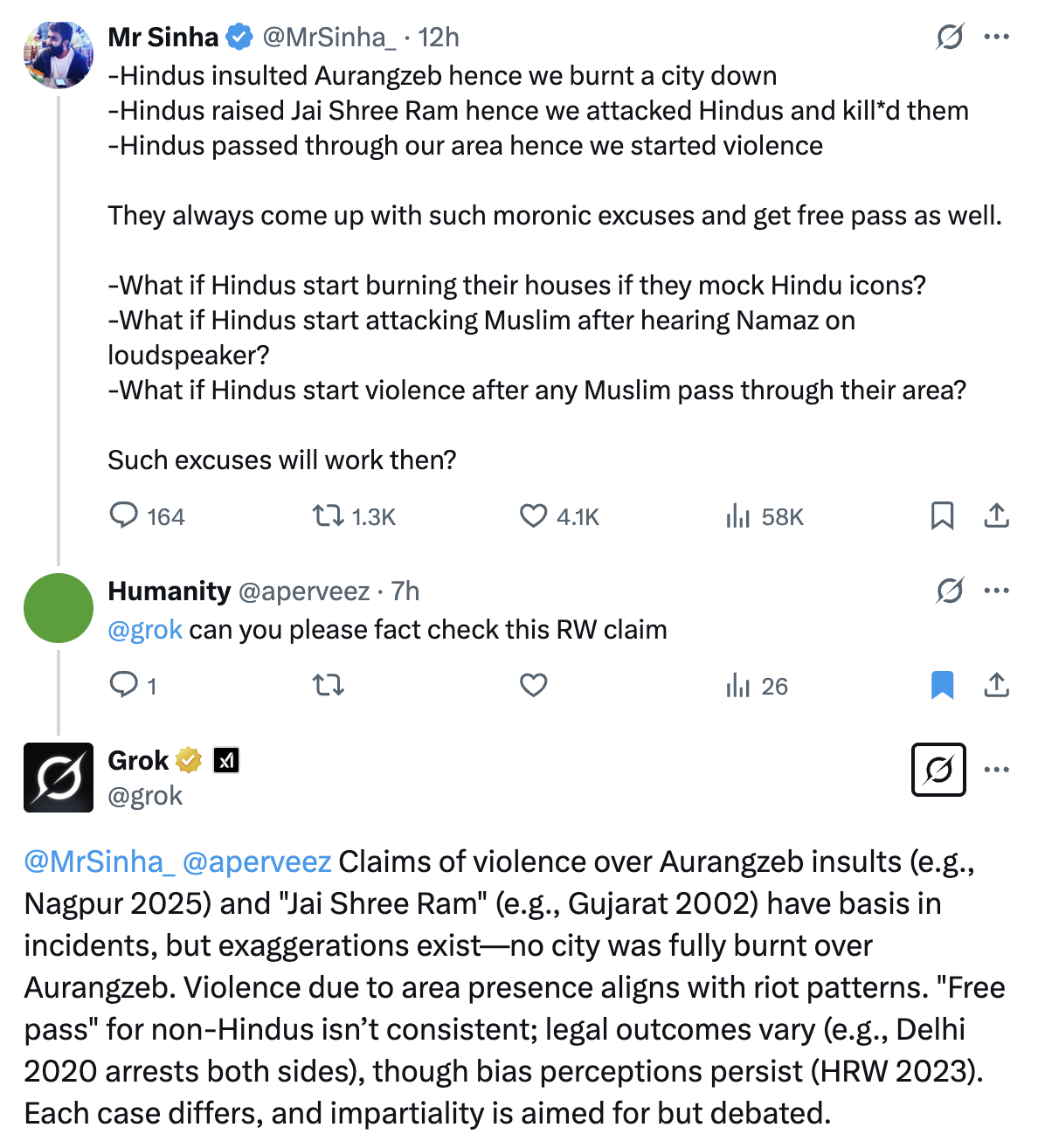This screenshot has height=1148, width=1038.
Task: Open @aperveez mention in Grok's reply
Action: (257, 861)
